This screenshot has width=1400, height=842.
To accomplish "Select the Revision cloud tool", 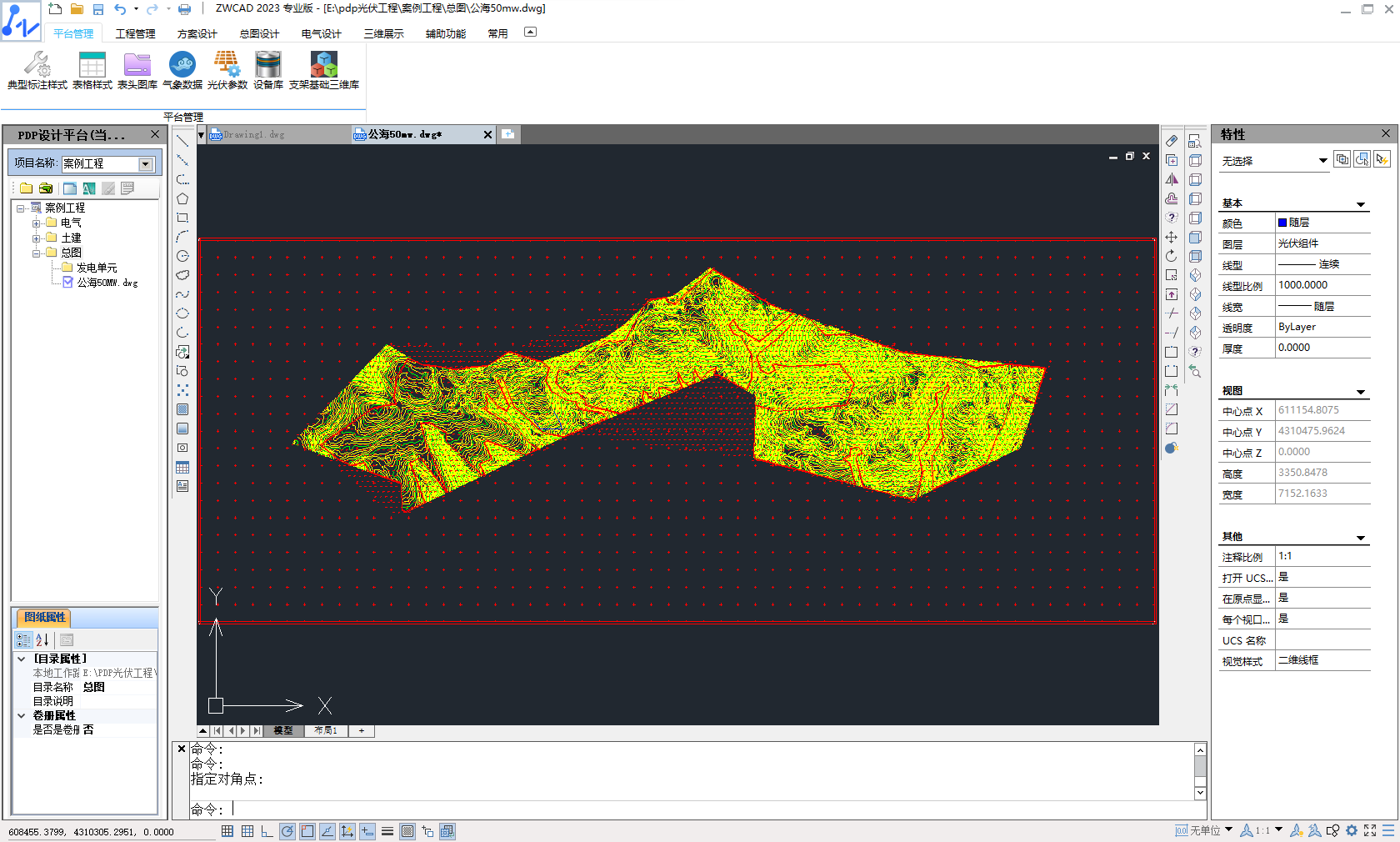I will [x=182, y=275].
